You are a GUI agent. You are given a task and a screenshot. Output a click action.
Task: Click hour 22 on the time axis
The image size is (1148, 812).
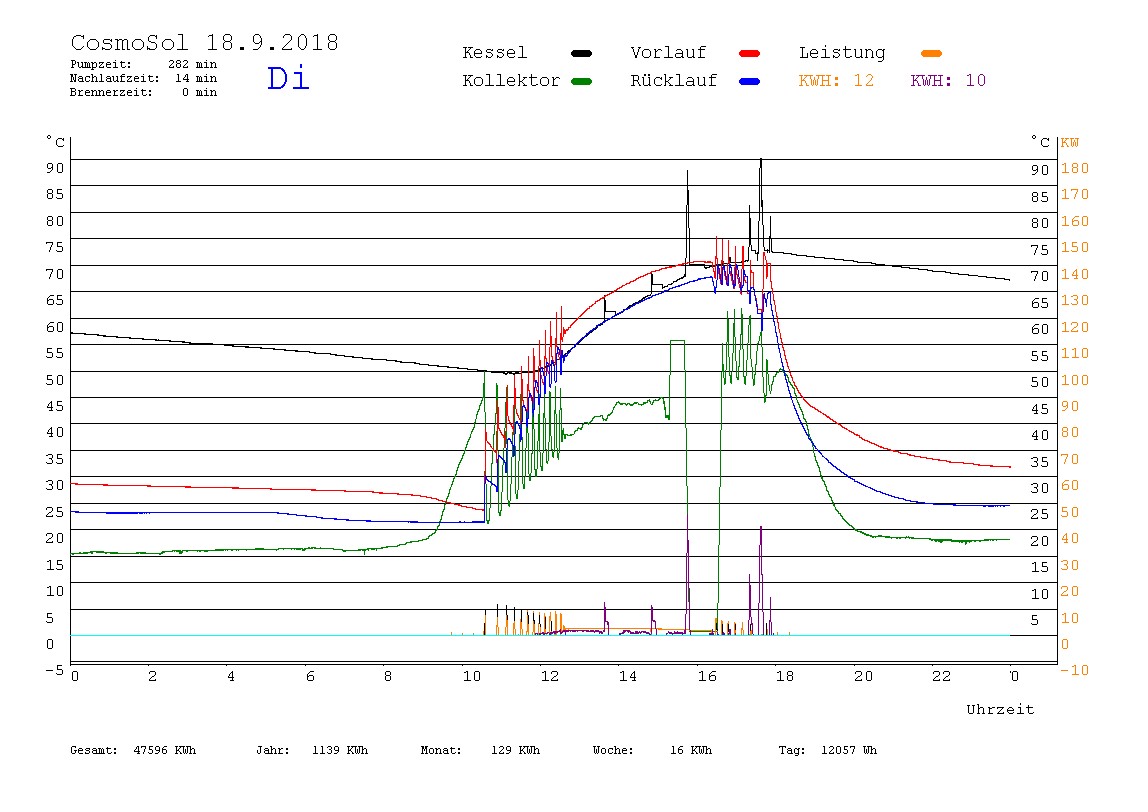point(942,676)
